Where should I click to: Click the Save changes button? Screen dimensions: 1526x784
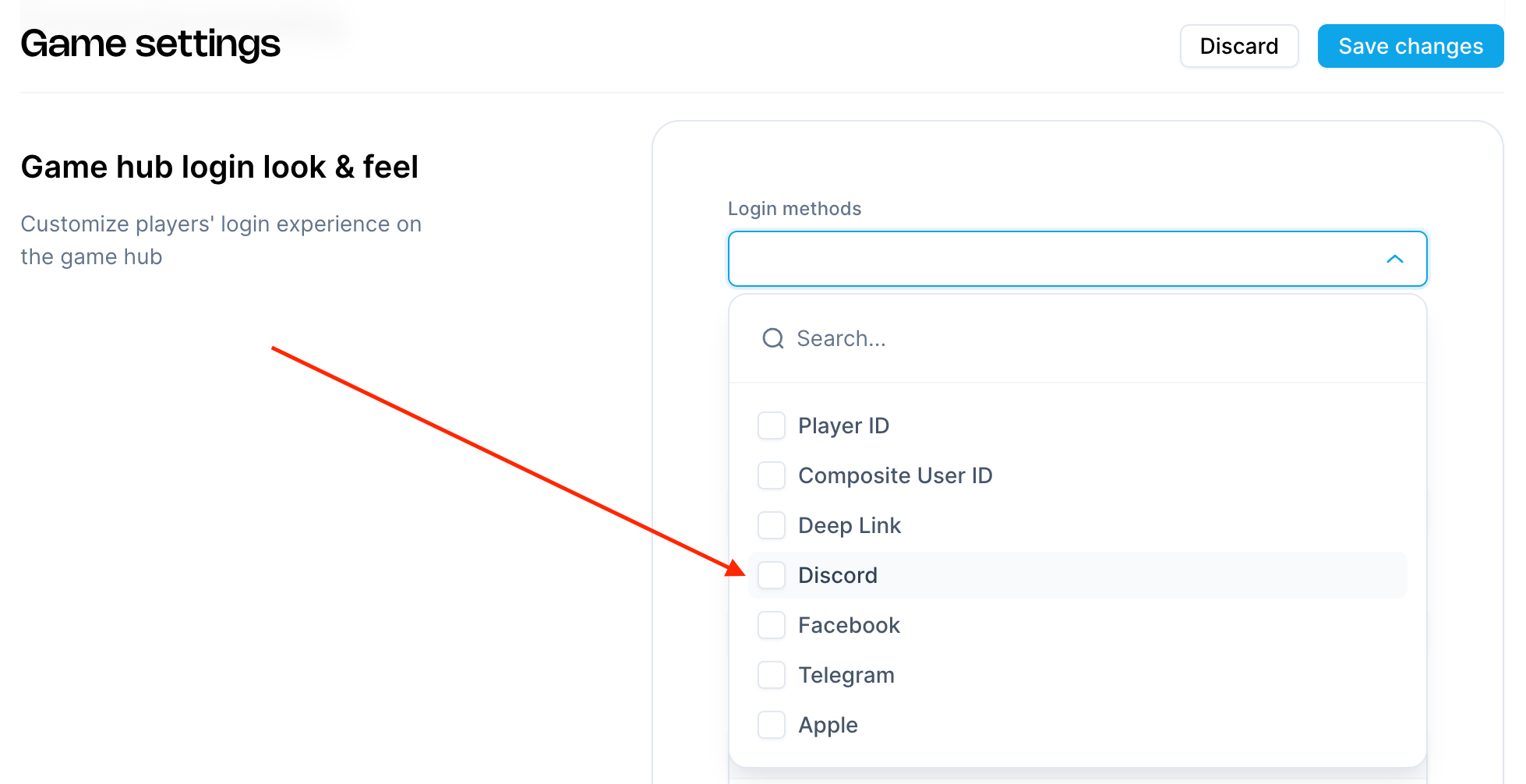1411,46
